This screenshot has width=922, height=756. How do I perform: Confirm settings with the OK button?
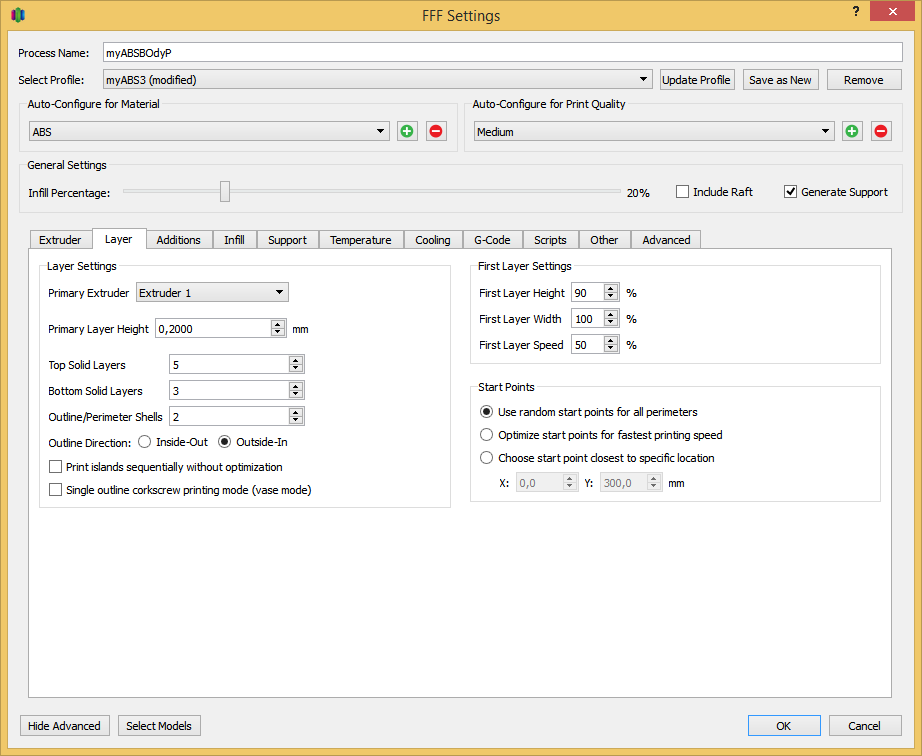(x=784, y=725)
